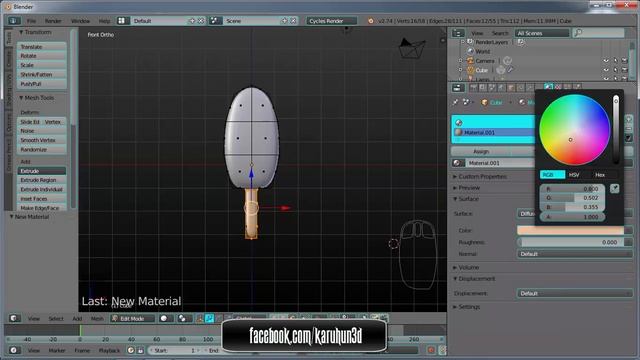Click the Extrude Region button
640x360 pixels.
pos(42,180)
